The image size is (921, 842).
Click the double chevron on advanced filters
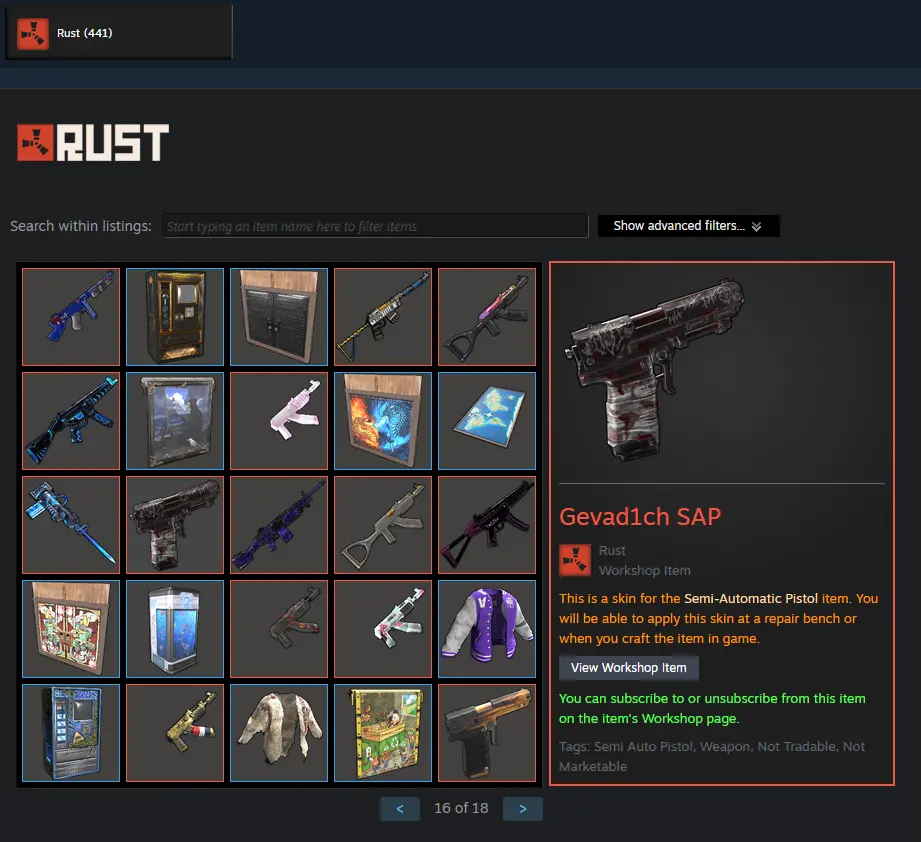757,227
